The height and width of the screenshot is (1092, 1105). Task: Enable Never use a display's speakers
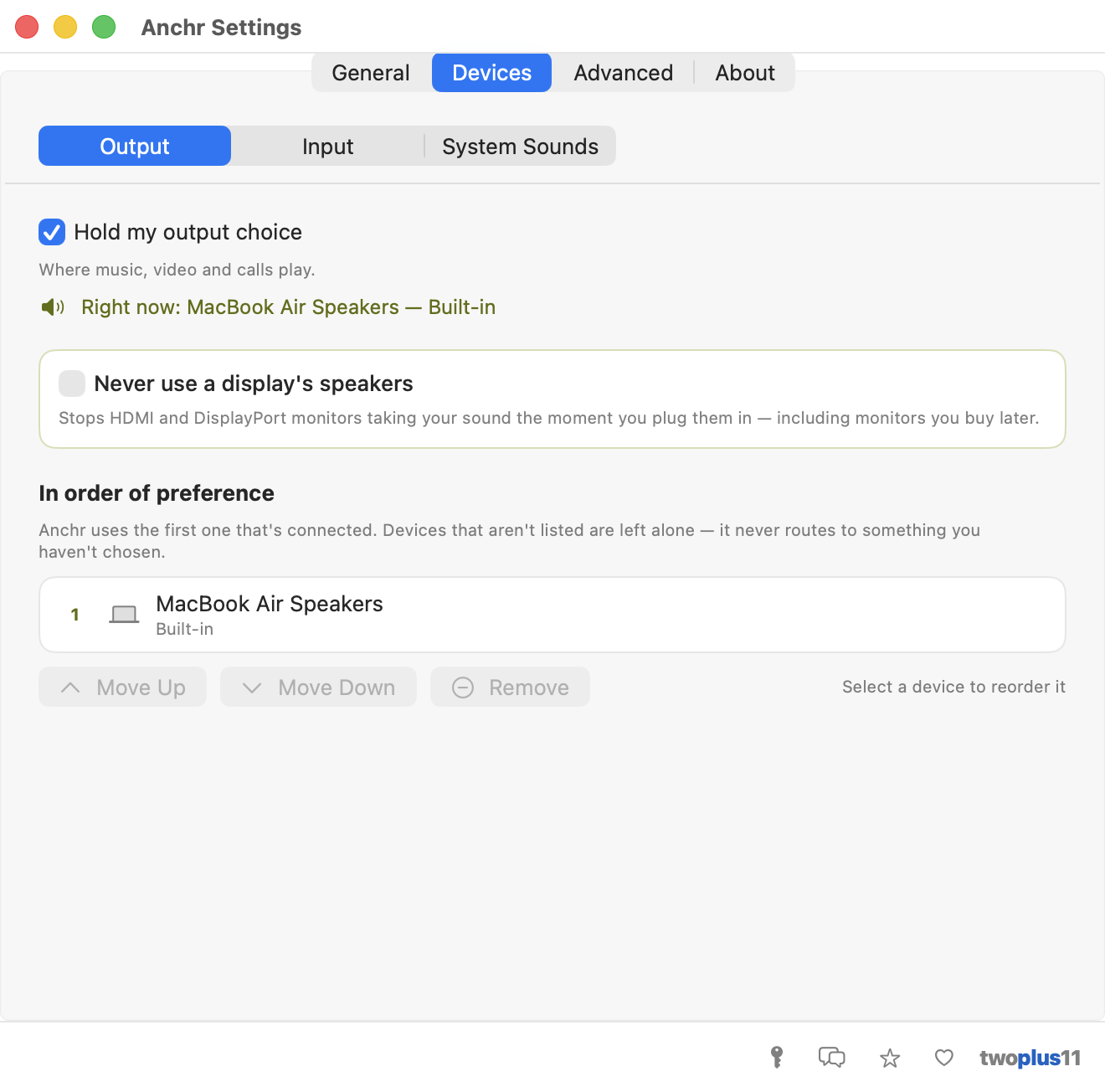(x=72, y=384)
